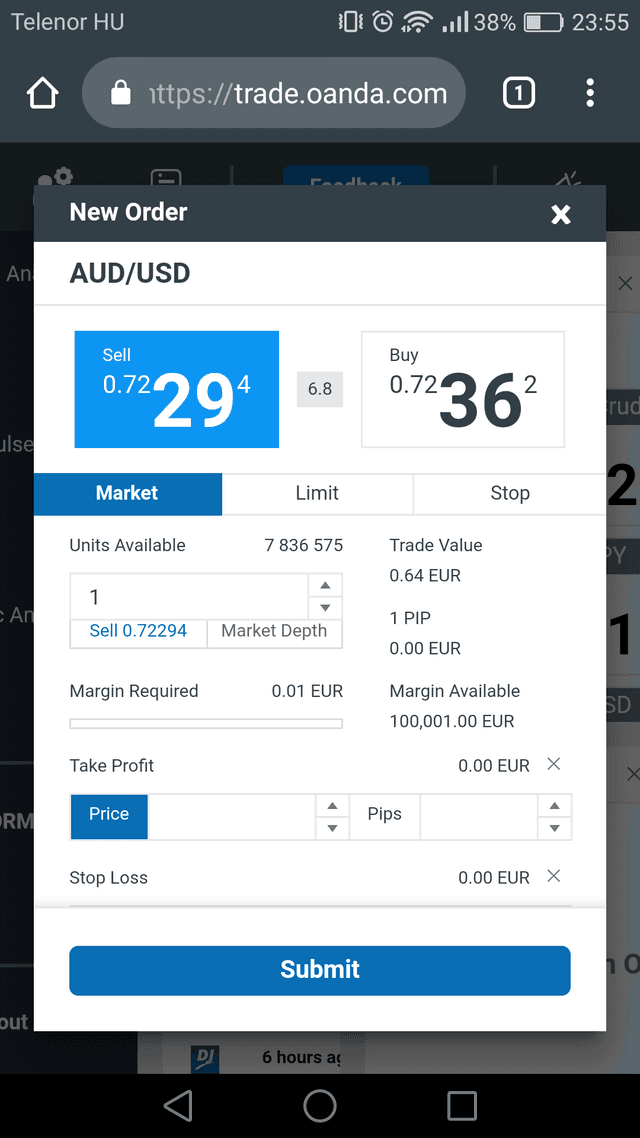The image size is (640, 1138).
Task: Tap the home icon in the browser toolbar
Action: [42, 92]
